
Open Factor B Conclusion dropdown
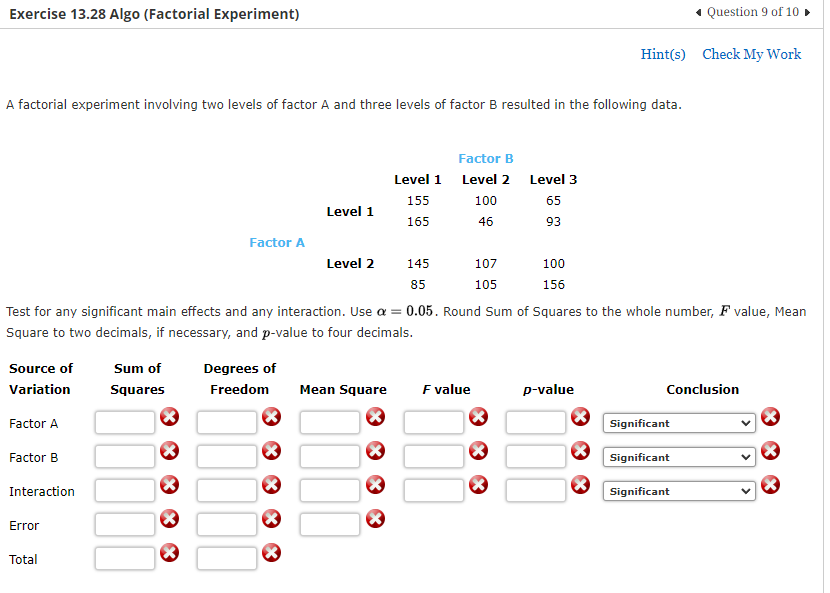pos(679,457)
